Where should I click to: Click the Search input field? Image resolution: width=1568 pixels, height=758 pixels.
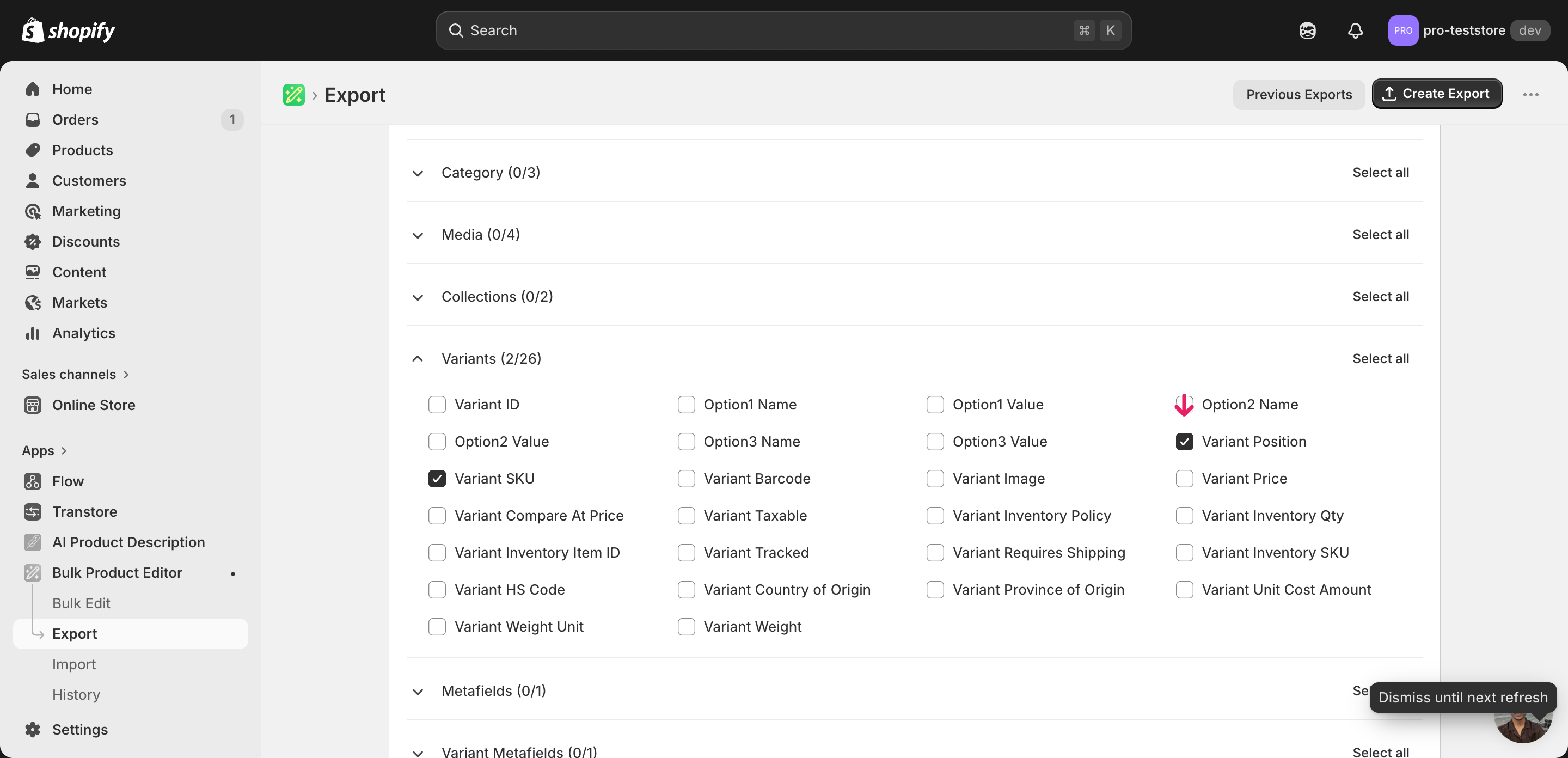(783, 30)
